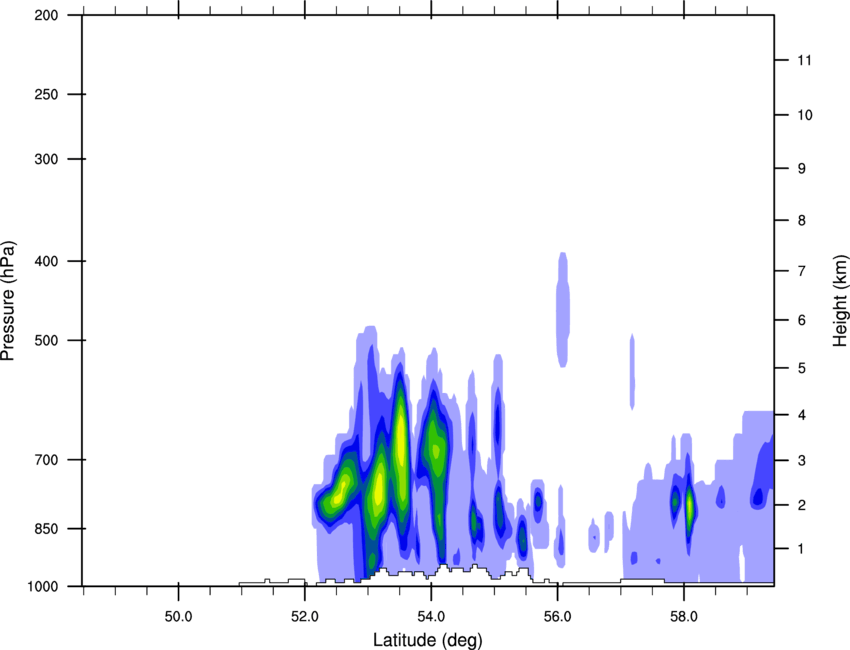Screen dimensions: 850x650
Task: Click the 7 km height label
Action: pos(802,271)
